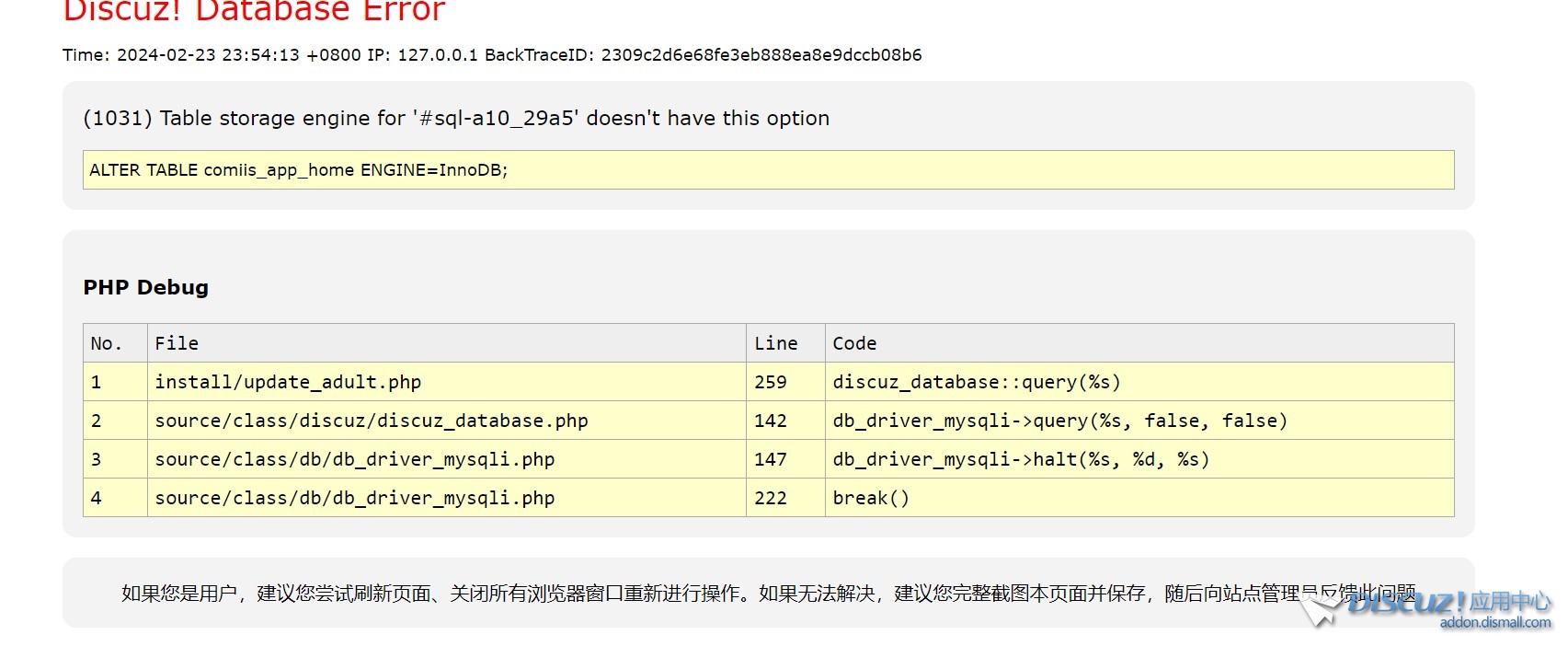Click the 'PHP Debug' heading
1568x646 pixels.
pos(145,287)
